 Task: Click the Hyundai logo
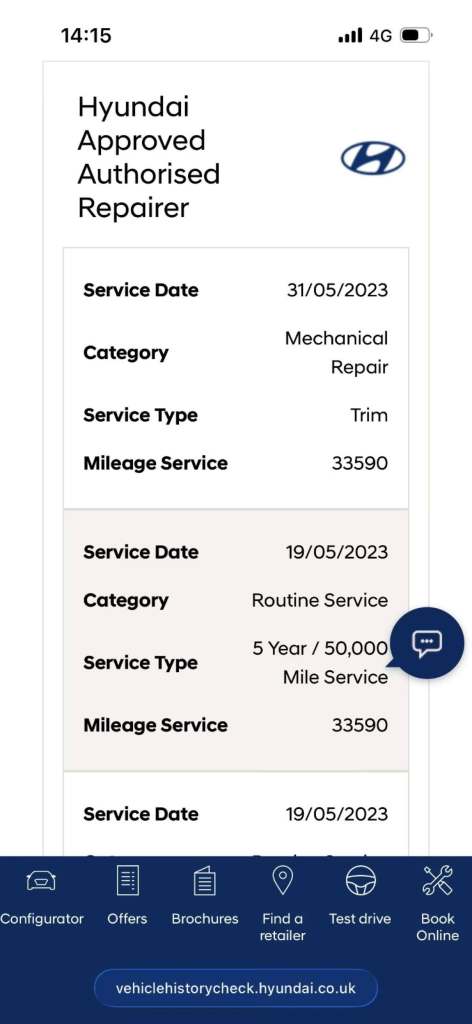click(373, 159)
